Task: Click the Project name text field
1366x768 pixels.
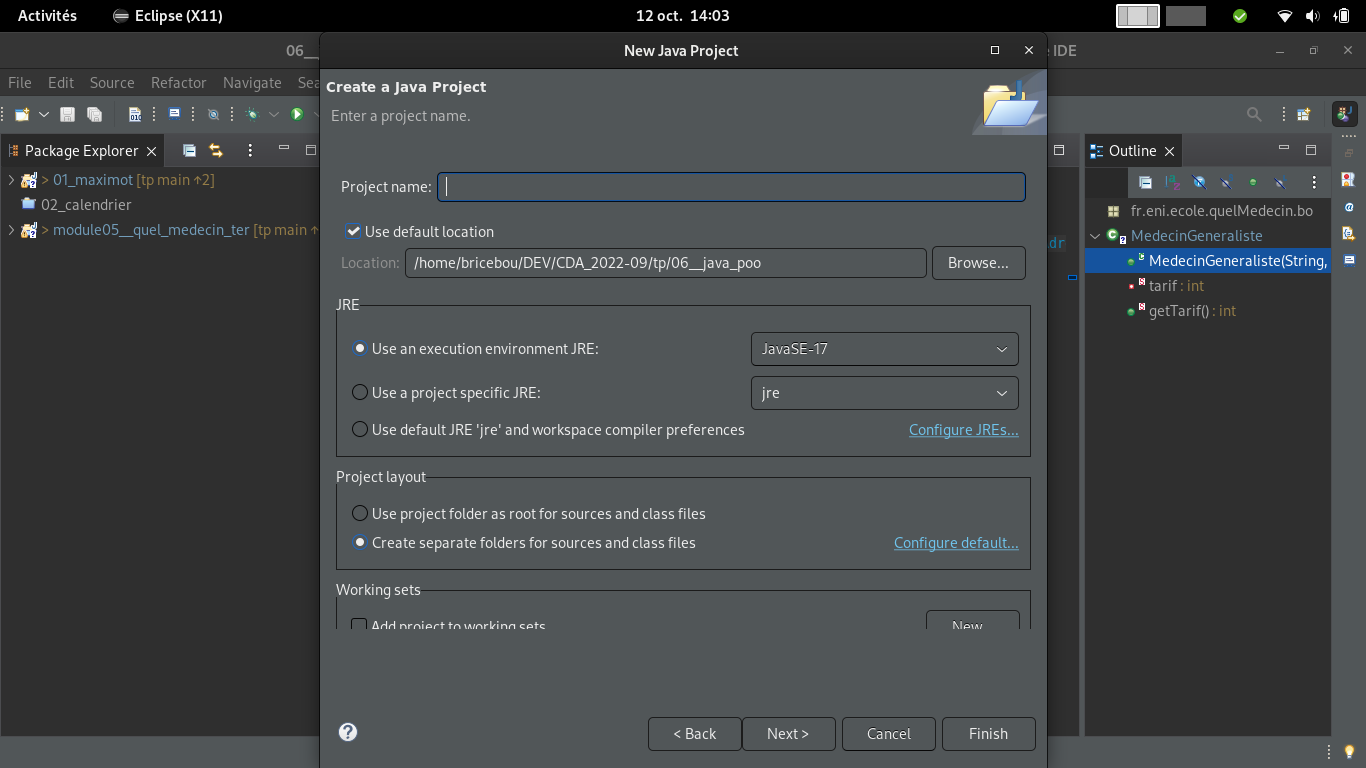Action: coord(731,187)
